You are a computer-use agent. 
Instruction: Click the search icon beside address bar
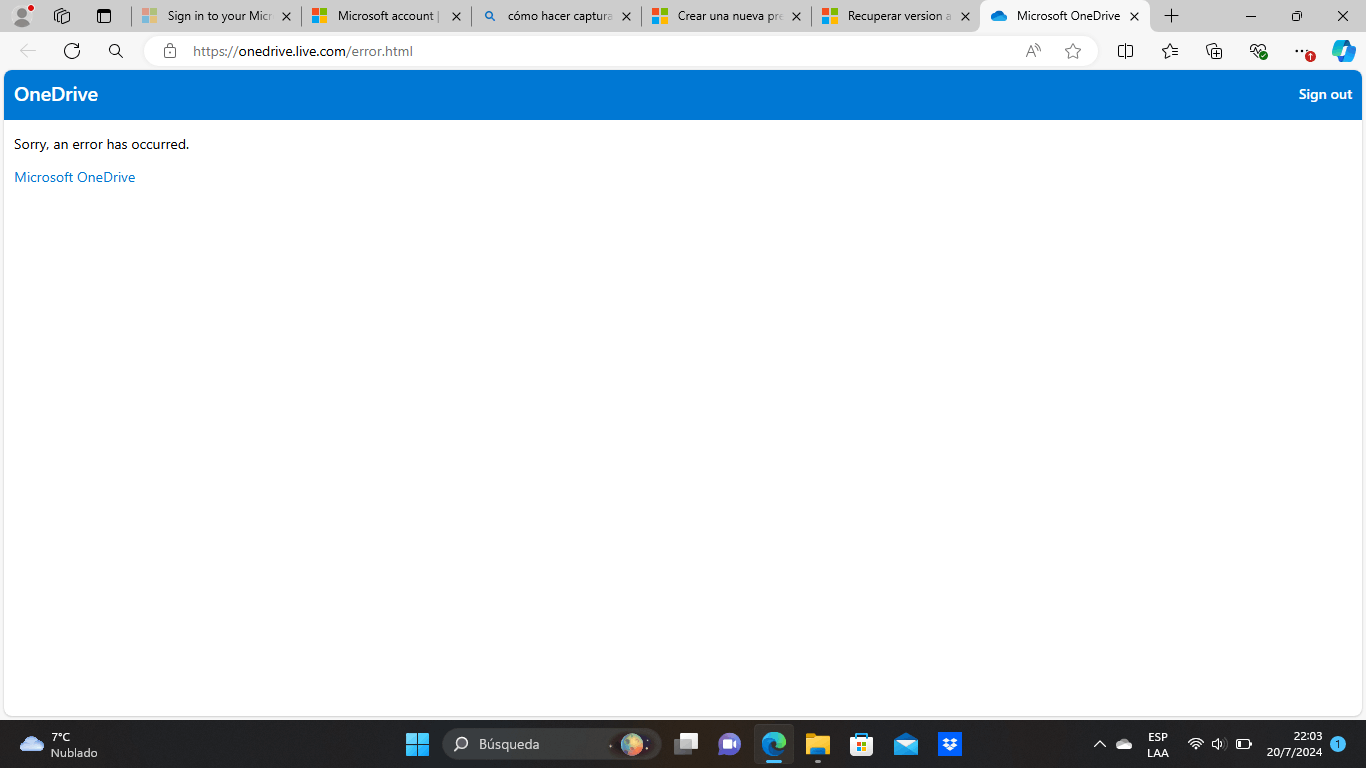pos(116,51)
